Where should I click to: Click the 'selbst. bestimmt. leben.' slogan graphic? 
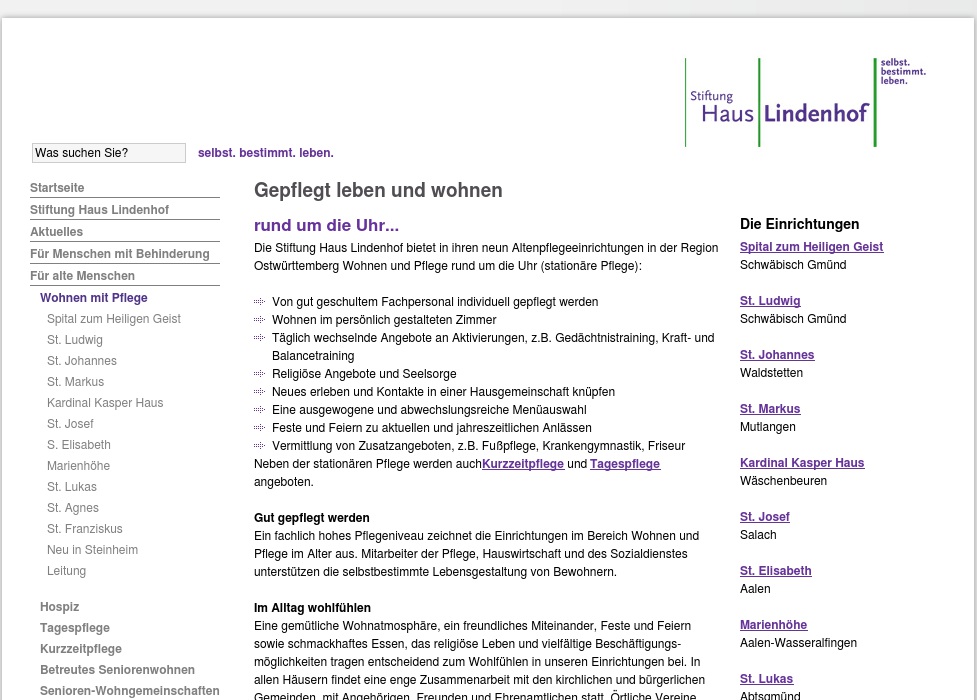901,72
